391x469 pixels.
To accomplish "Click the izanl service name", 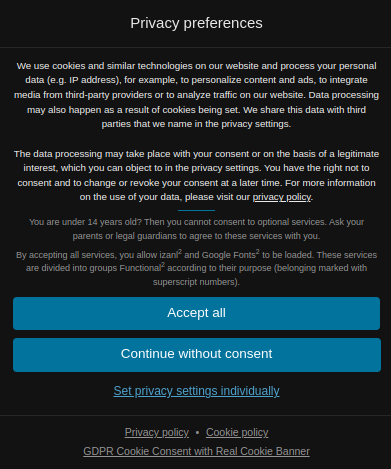I will point(169,255).
